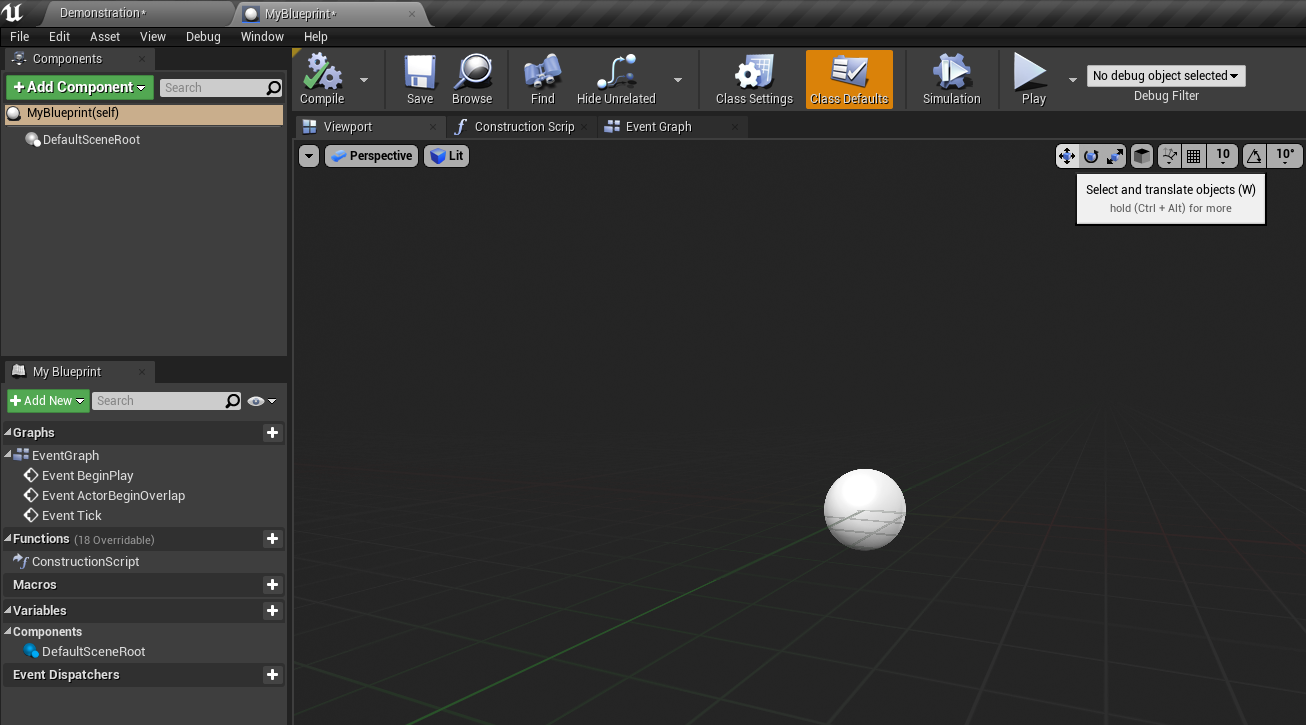Select the Viewport tab

[x=371, y=127]
